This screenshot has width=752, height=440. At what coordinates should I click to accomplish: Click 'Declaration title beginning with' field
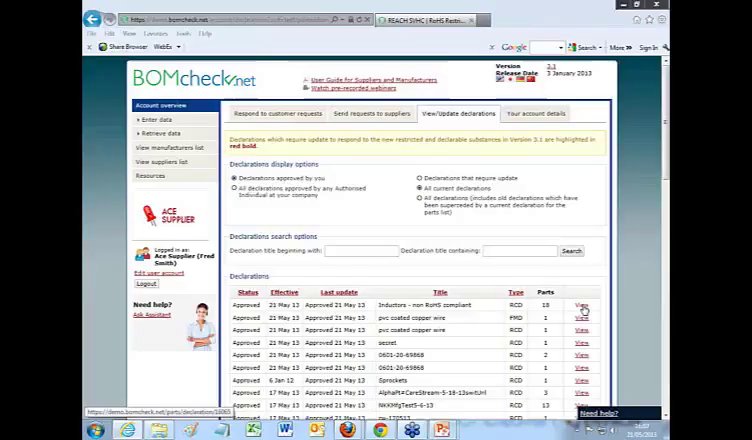click(362, 251)
